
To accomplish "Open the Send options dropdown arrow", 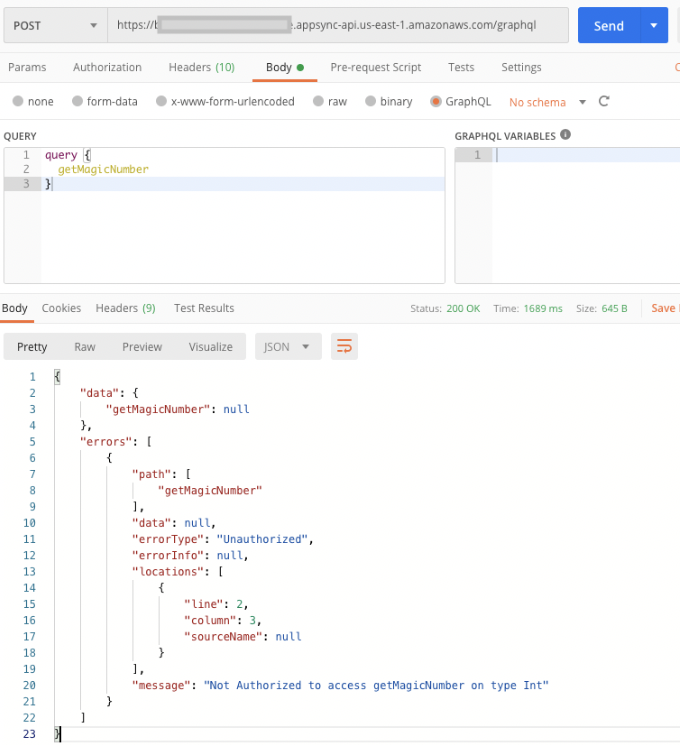I will coord(655,26).
